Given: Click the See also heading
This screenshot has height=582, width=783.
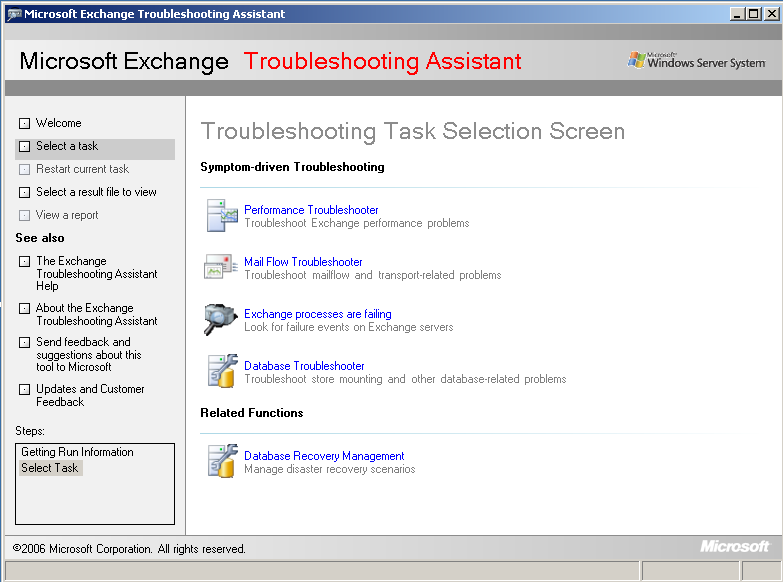Looking at the screenshot, I should 40,238.
